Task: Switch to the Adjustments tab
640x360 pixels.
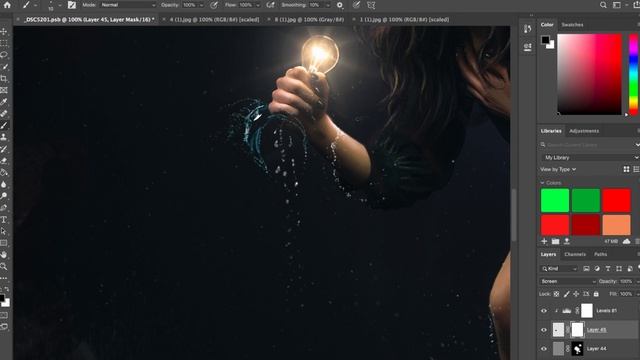Action: 584,131
